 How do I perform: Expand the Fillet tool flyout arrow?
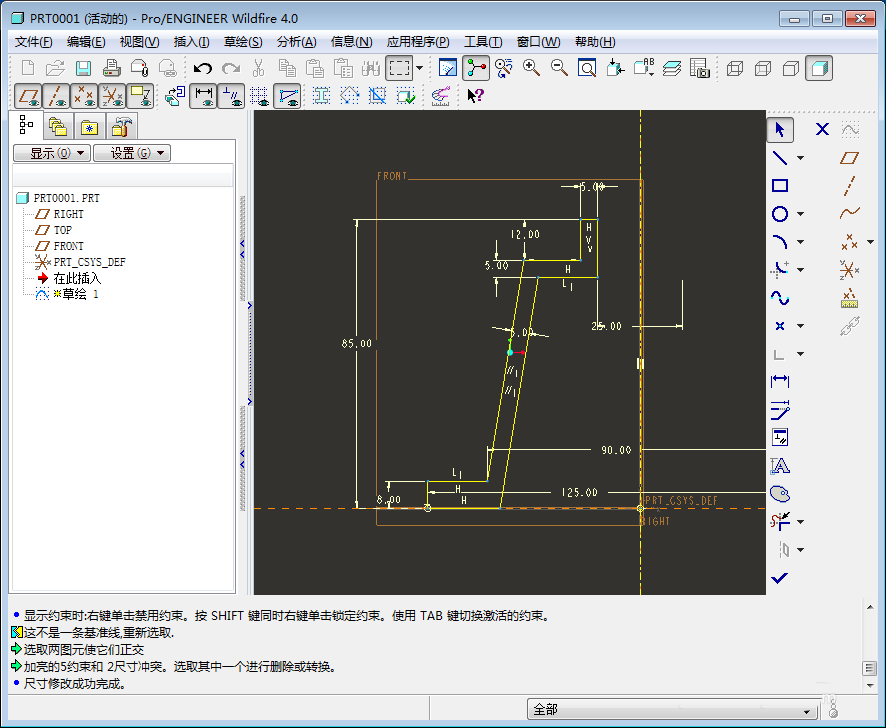click(801, 270)
